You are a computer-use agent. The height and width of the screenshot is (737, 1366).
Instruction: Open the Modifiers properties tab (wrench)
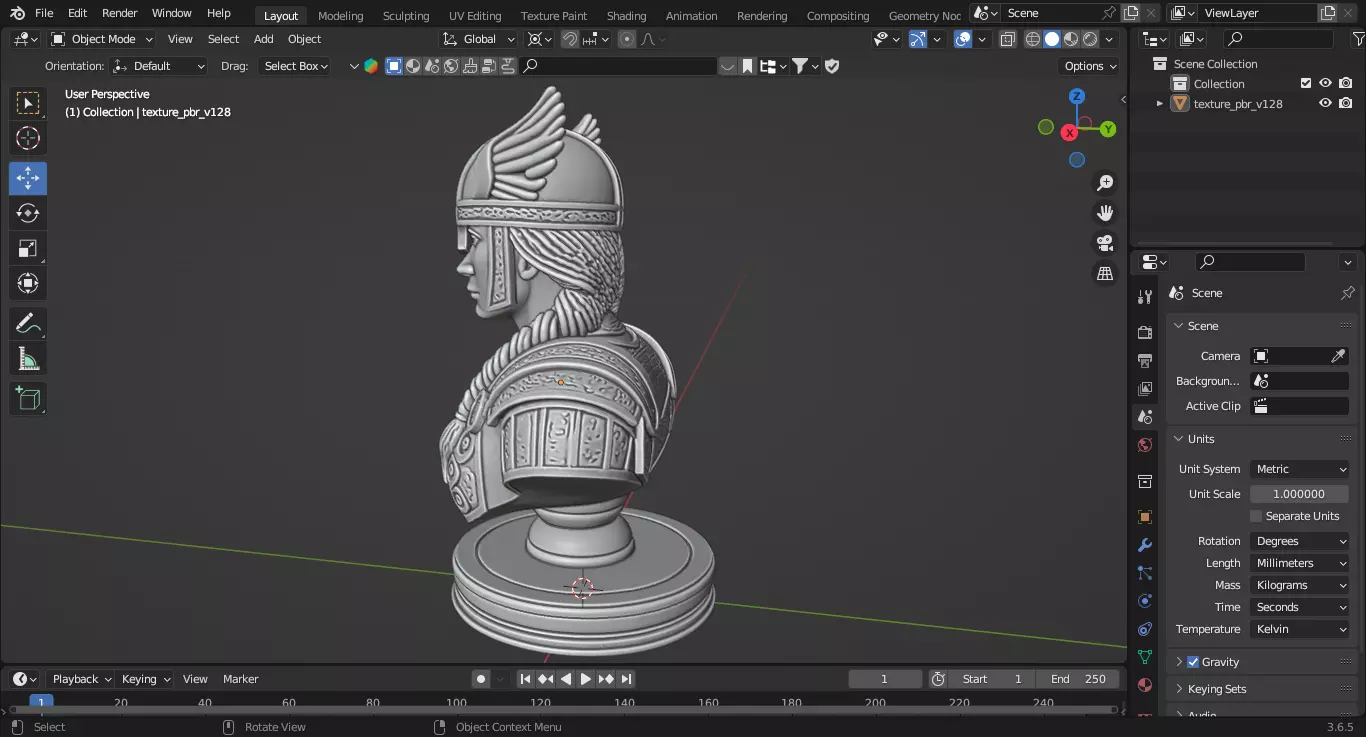(x=1145, y=545)
